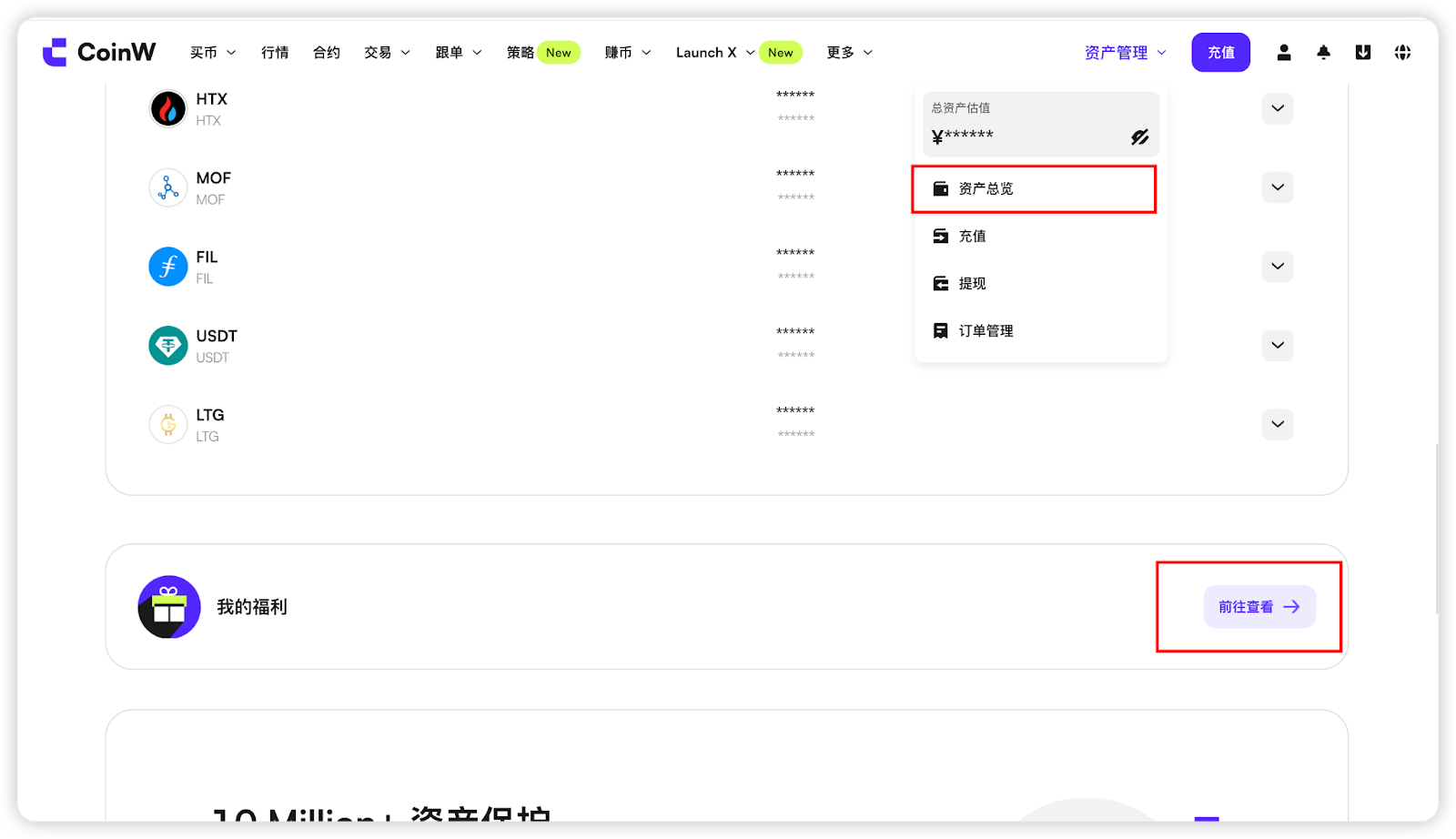Click the USDT coin icon
The height and width of the screenshot is (839, 1456).
click(168, 346)
